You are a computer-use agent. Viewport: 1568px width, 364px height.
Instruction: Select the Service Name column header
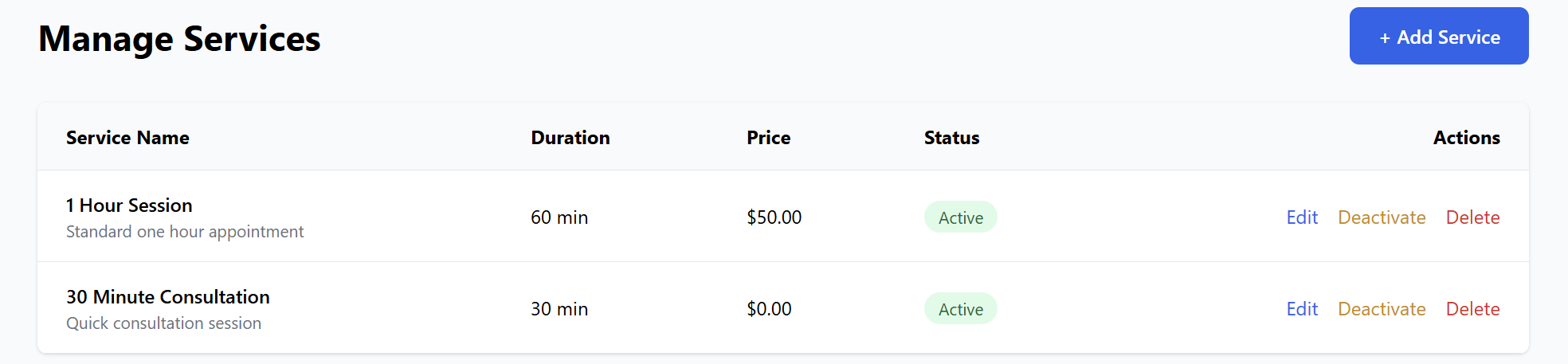point(127,138)
